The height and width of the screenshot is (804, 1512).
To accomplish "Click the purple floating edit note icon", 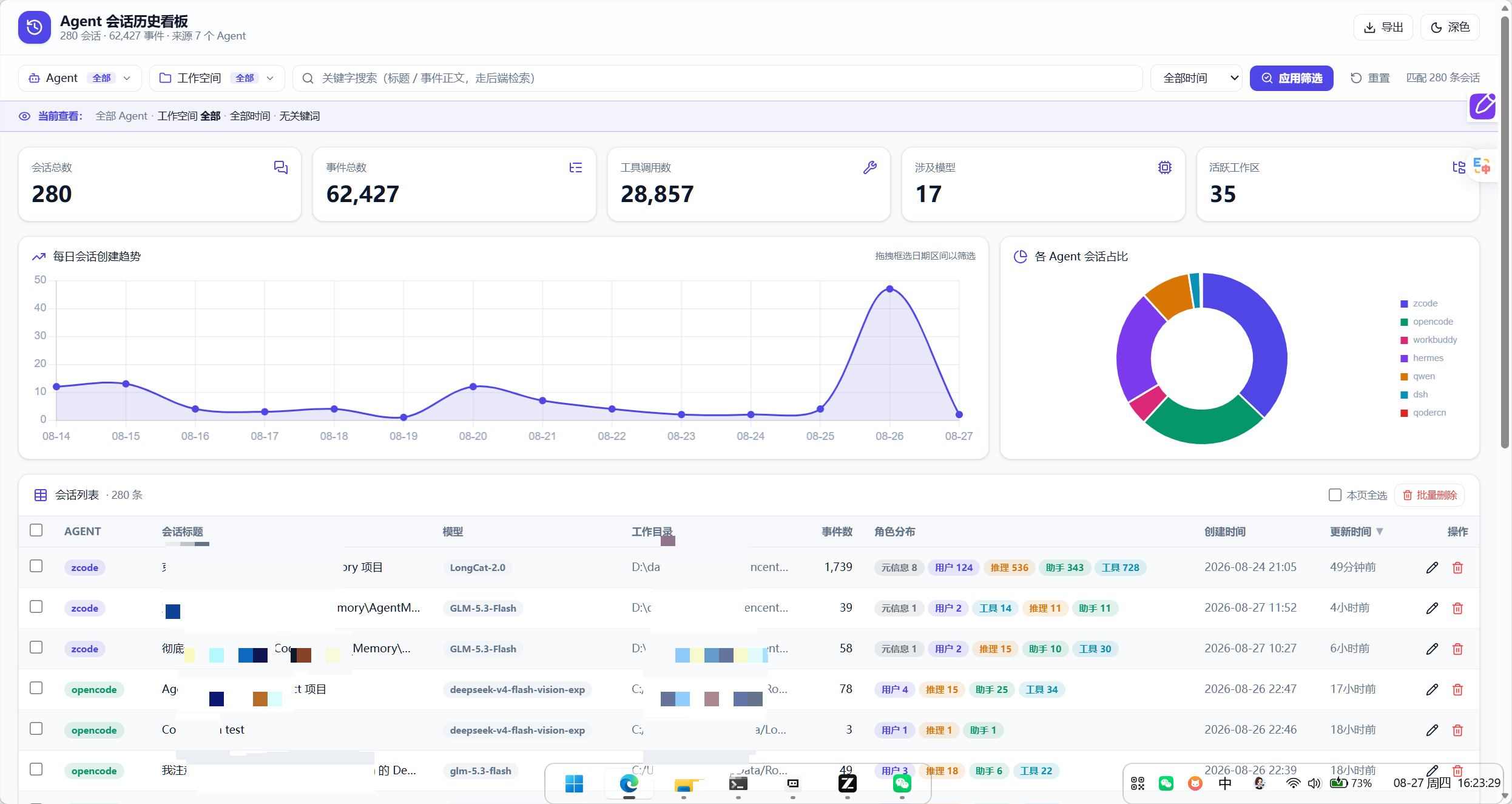I will [x=1482, y=106].
